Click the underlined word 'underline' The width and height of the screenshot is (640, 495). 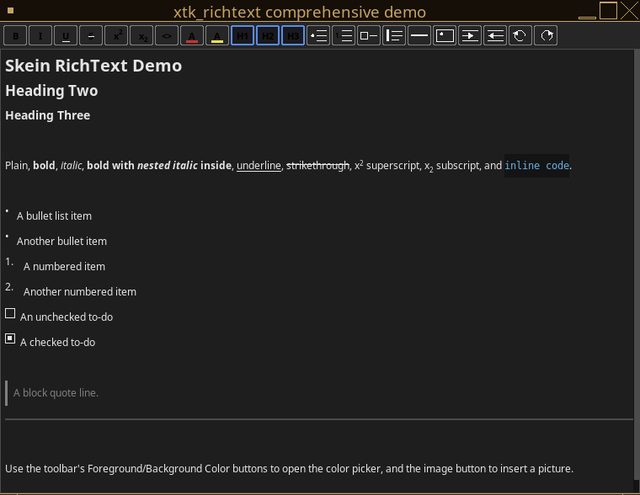(259, 166)
